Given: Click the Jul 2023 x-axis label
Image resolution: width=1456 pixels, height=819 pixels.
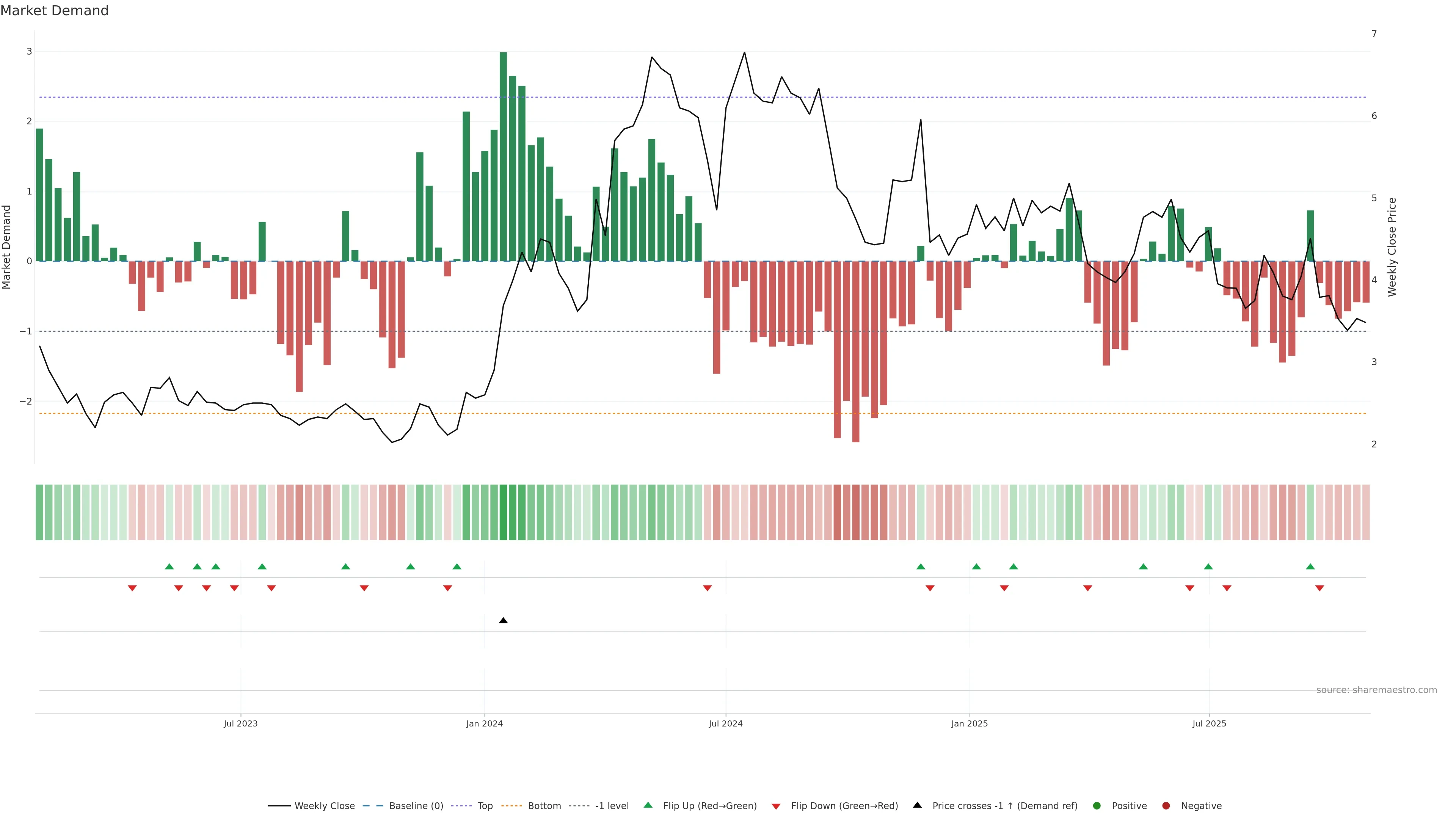Looking at the screenshot, I should [x=240, y=723].
